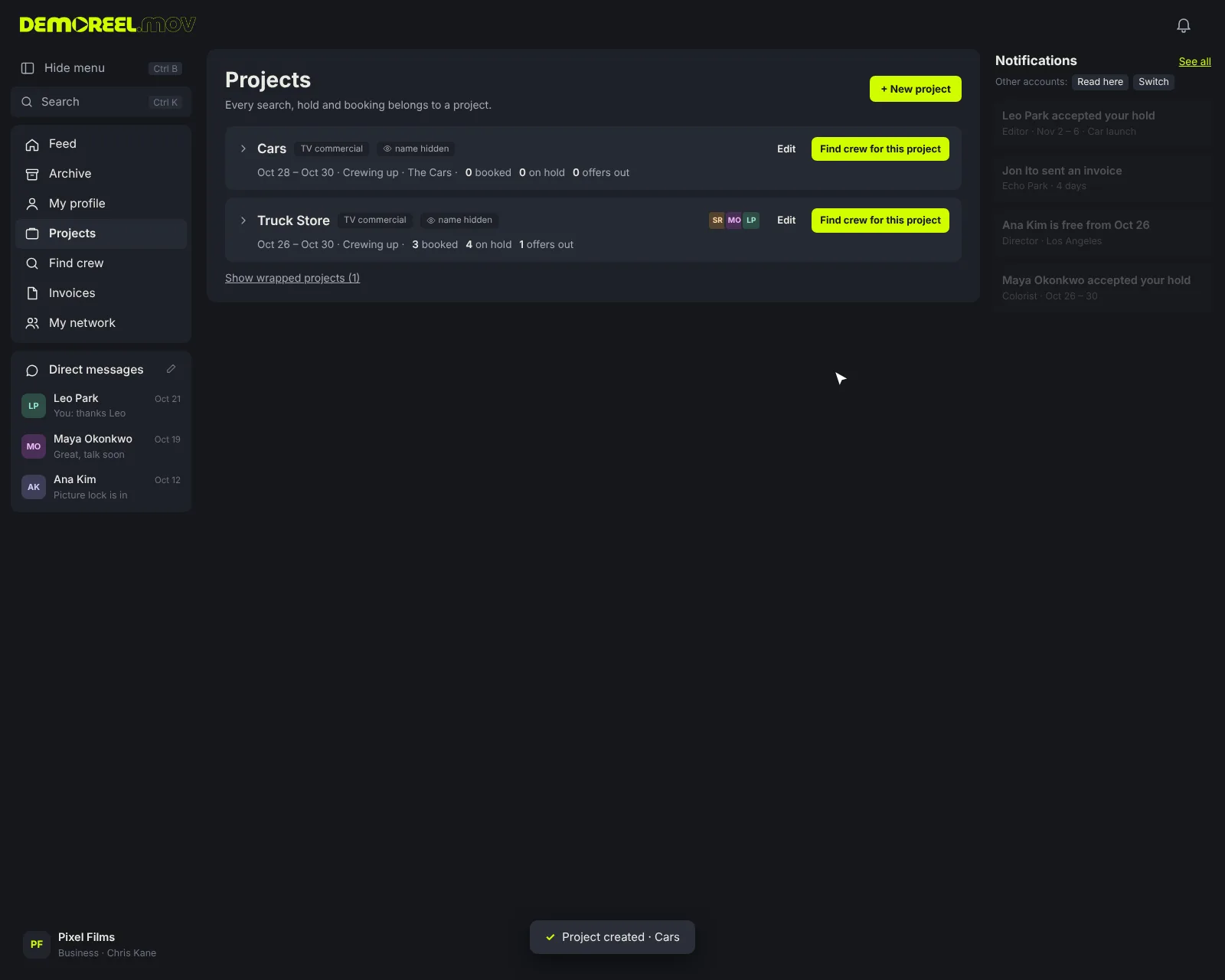
Task: Open See all notifications link
Action: tap(1194, 61)
